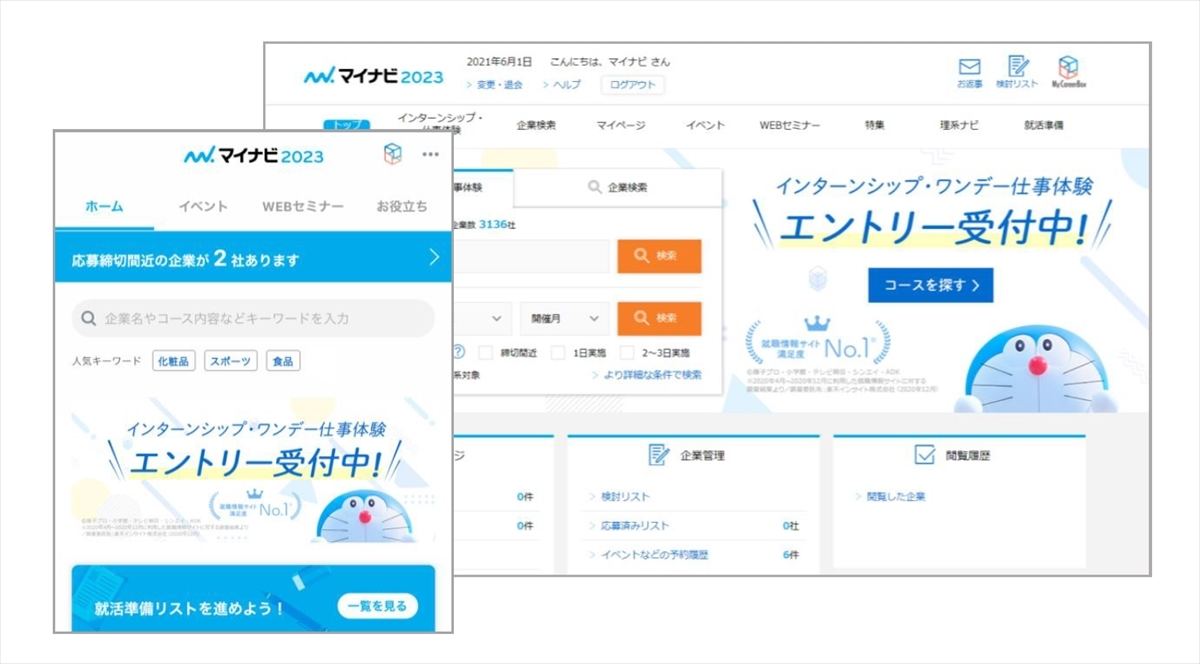The width and height of the screenshot is (1200, 664).
Task: Click トップ in the desktop navigation
Action: 347,126
